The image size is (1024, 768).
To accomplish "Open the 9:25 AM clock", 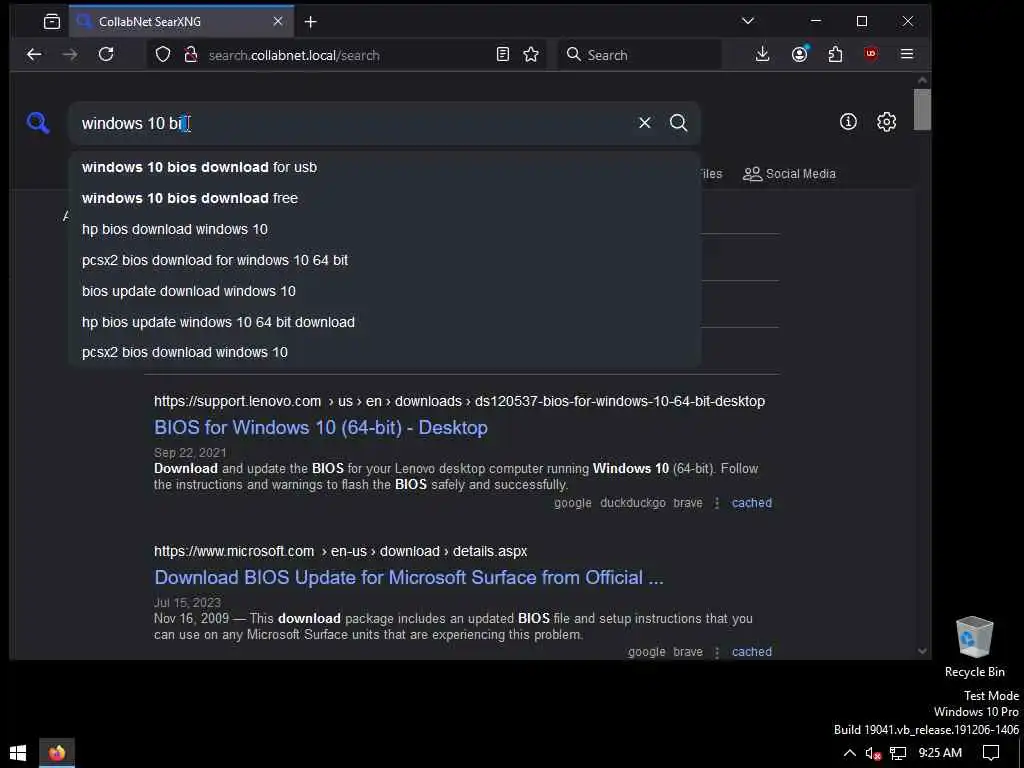I will 940,753.
